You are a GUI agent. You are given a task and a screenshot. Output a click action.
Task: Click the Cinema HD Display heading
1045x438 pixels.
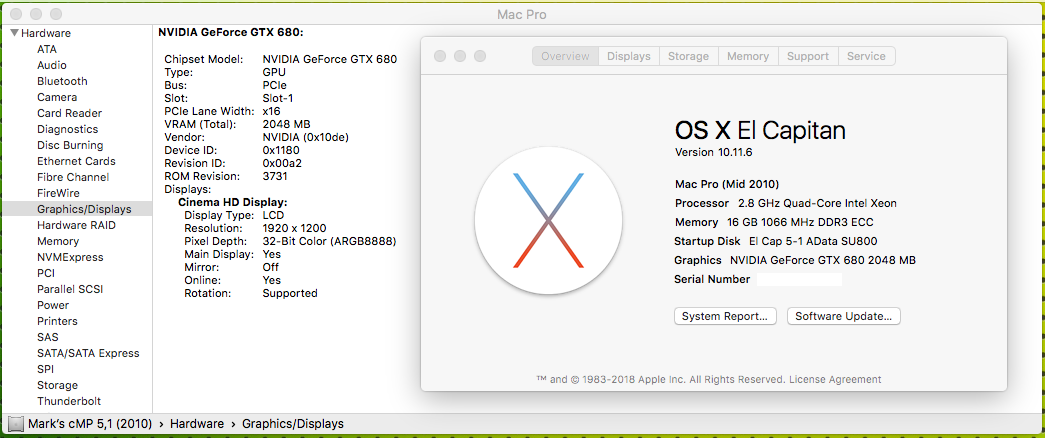click(233, 202)
